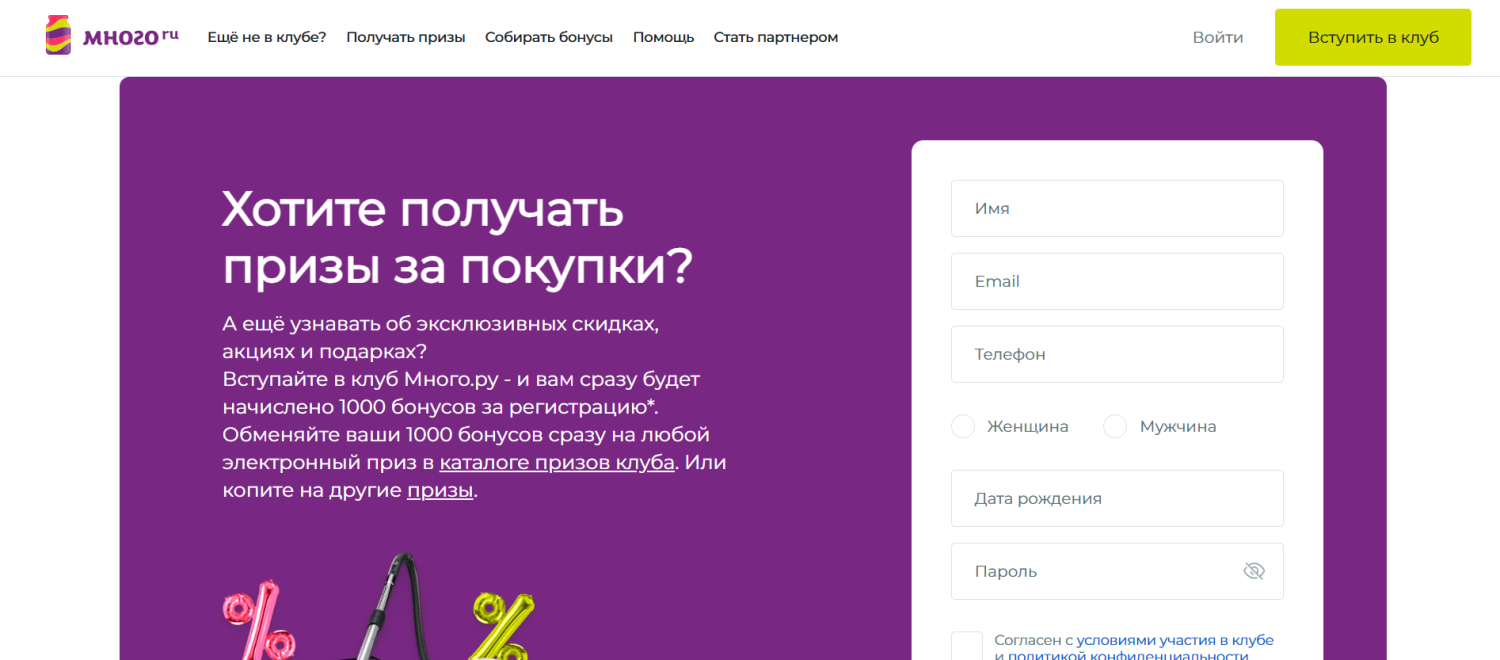Click the Email input field
The height and width of the screenshot is (660, 1500).
1116,281
